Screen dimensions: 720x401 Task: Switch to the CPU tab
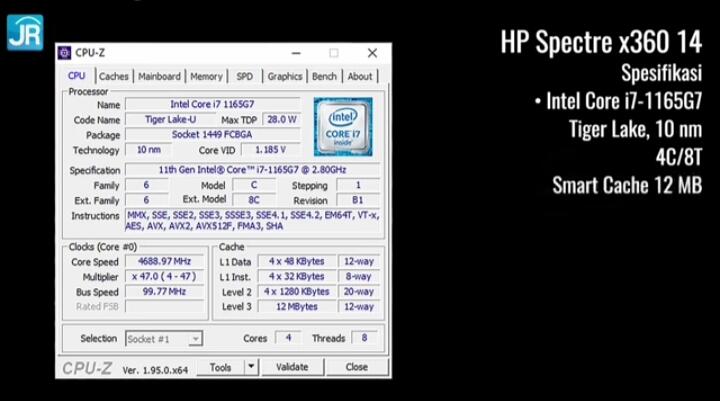[76, 76]
